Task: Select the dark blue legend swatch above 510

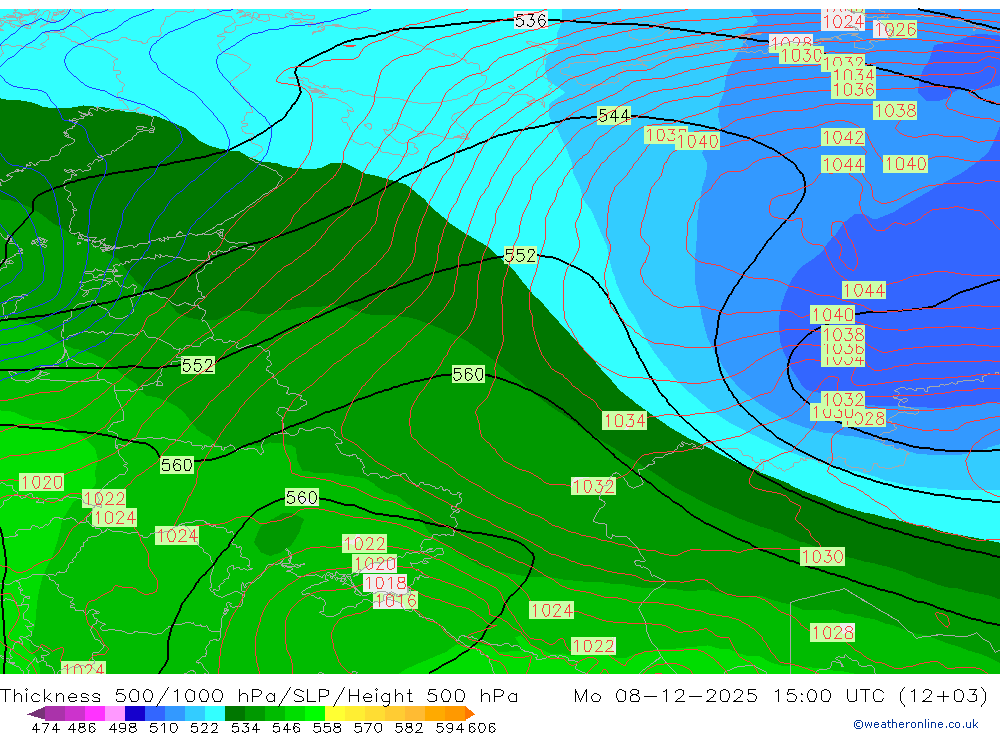Action: coord(135,713)
